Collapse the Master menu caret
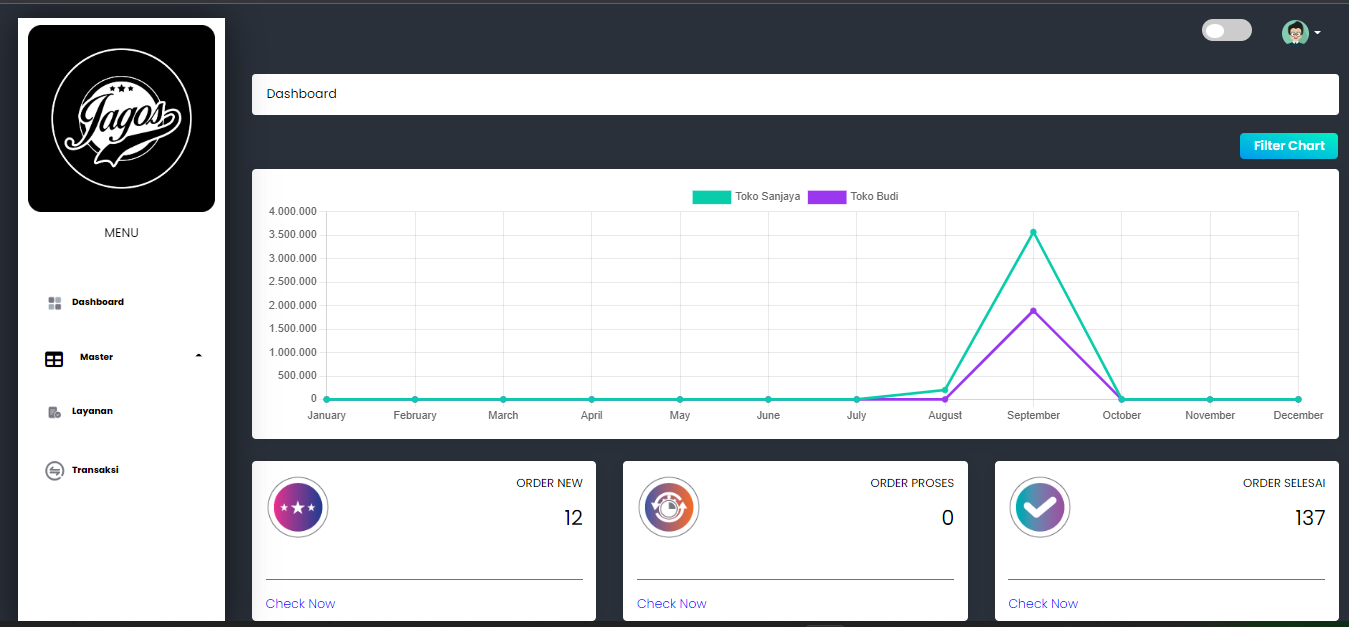This screenshot has height=627, width=1349. coord(198,356)
